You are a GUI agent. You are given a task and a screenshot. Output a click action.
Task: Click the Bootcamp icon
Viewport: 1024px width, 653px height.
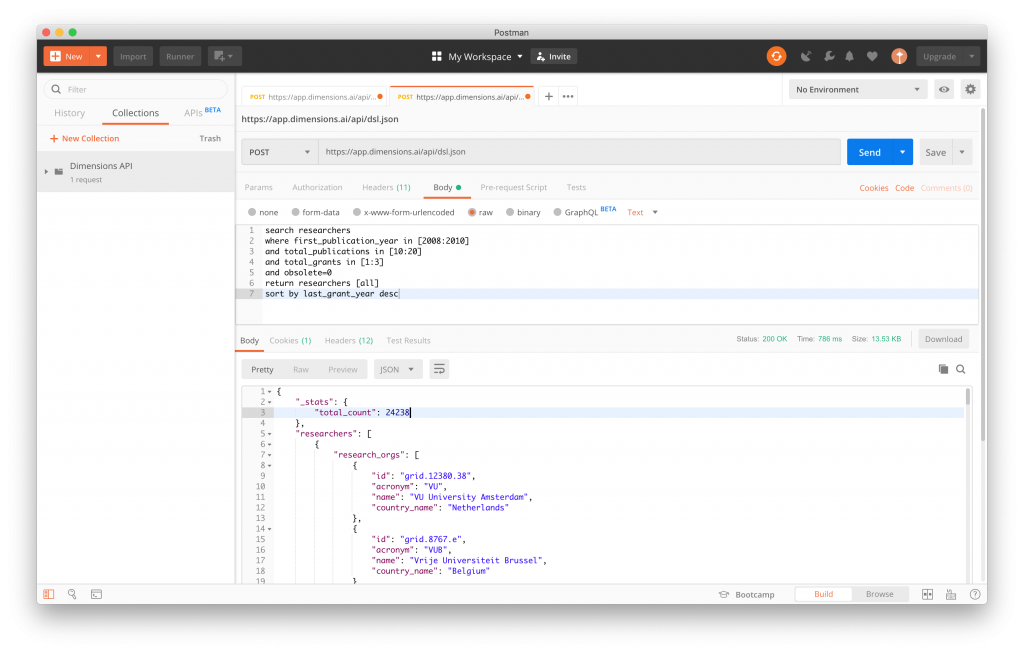[724, 594]
